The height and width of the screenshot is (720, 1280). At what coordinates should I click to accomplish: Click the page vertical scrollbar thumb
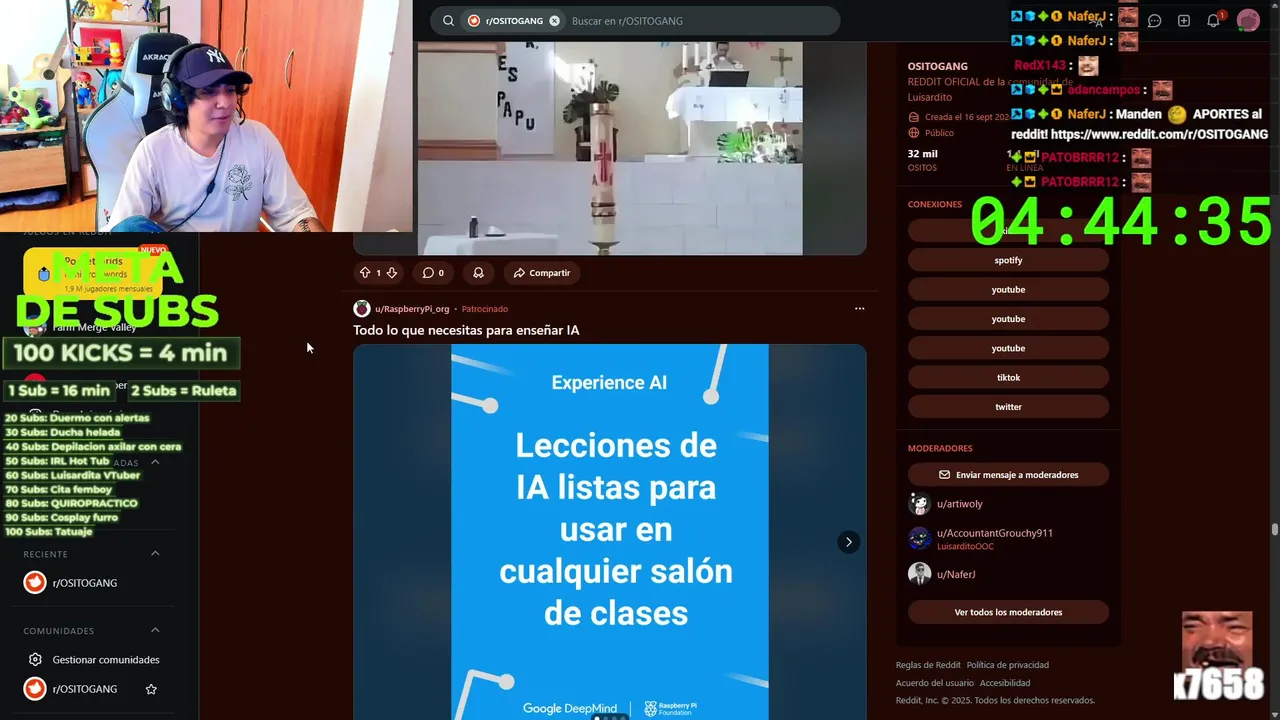[1275, 529]
